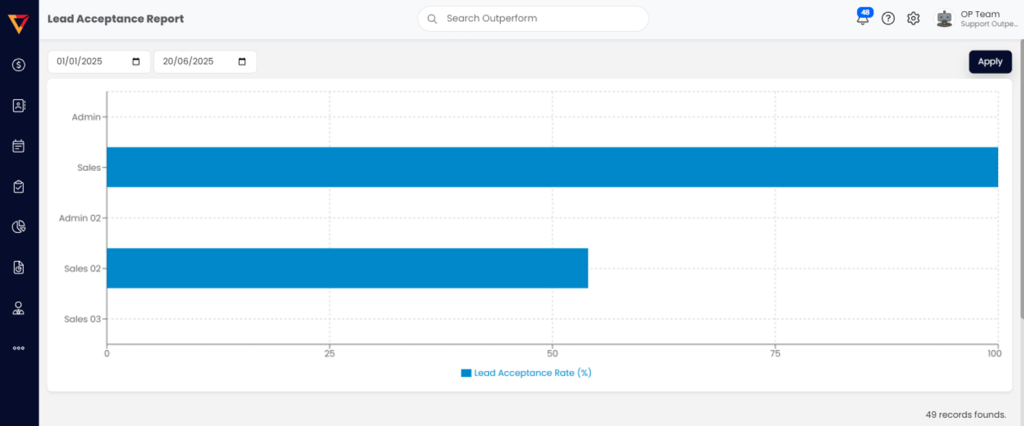The image size is (1024, 426).
Task: Expand the three-dots more menu
Action: pos(18,348)
